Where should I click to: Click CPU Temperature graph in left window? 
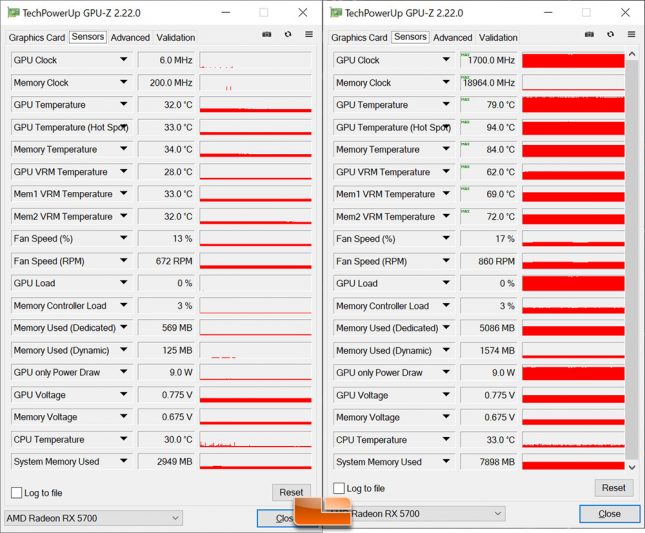255,439
